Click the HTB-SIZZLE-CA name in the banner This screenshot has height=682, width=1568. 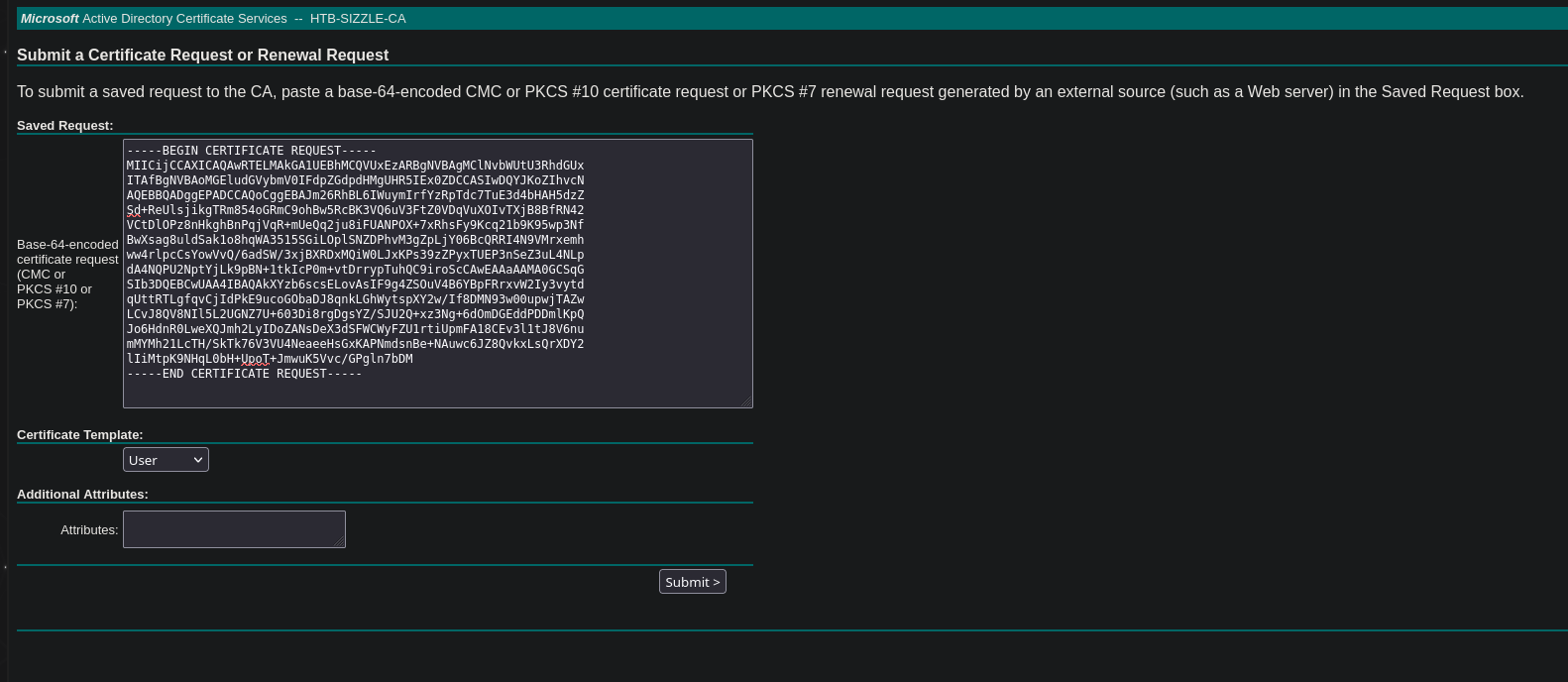(358, 19)
